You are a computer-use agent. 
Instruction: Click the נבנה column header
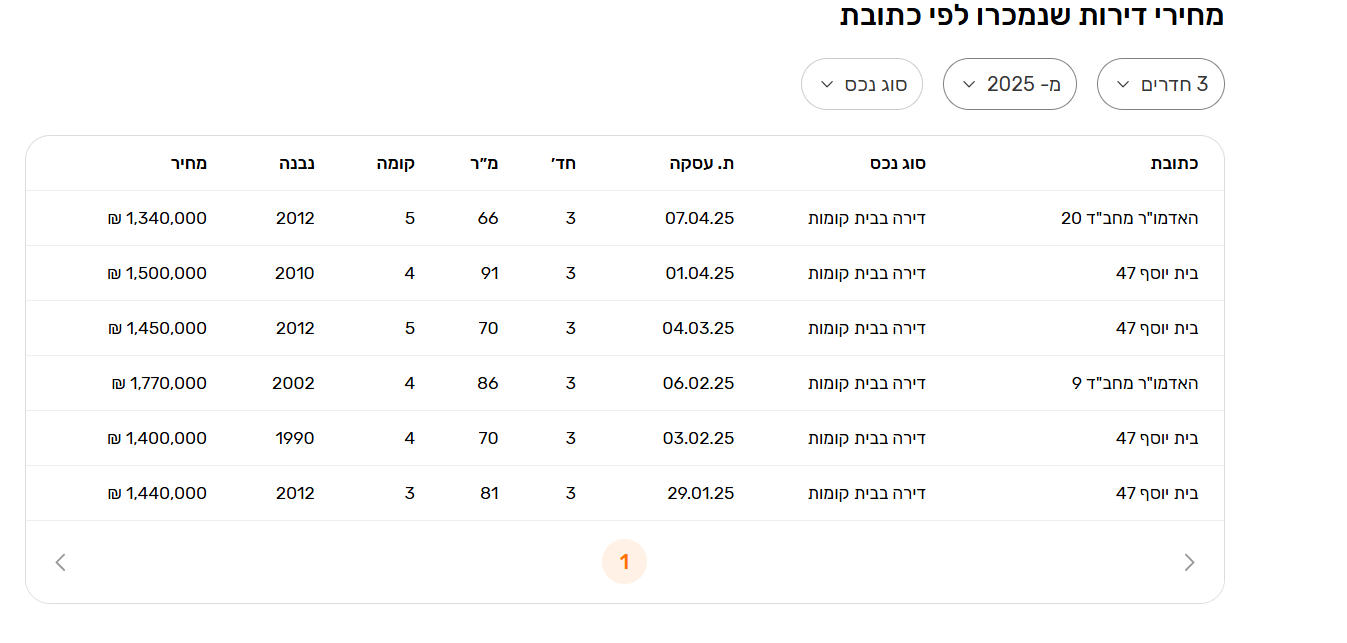click(296, 163)
